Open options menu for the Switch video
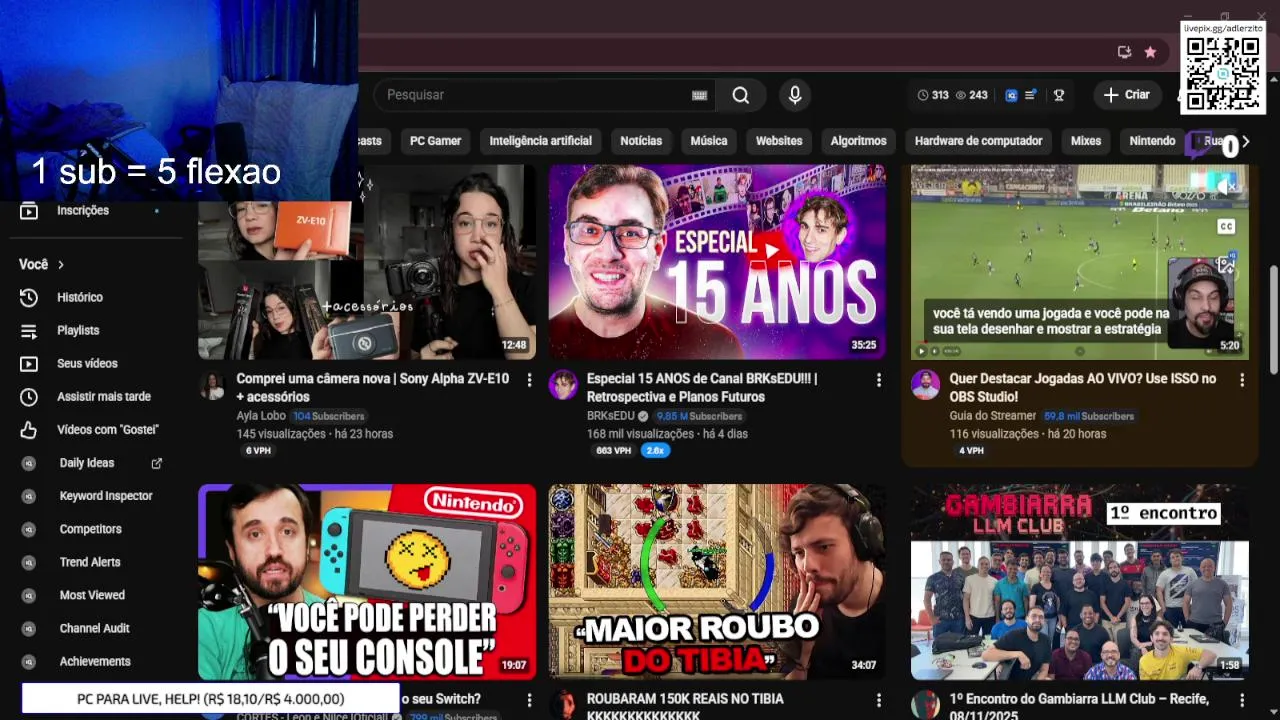 529,700
